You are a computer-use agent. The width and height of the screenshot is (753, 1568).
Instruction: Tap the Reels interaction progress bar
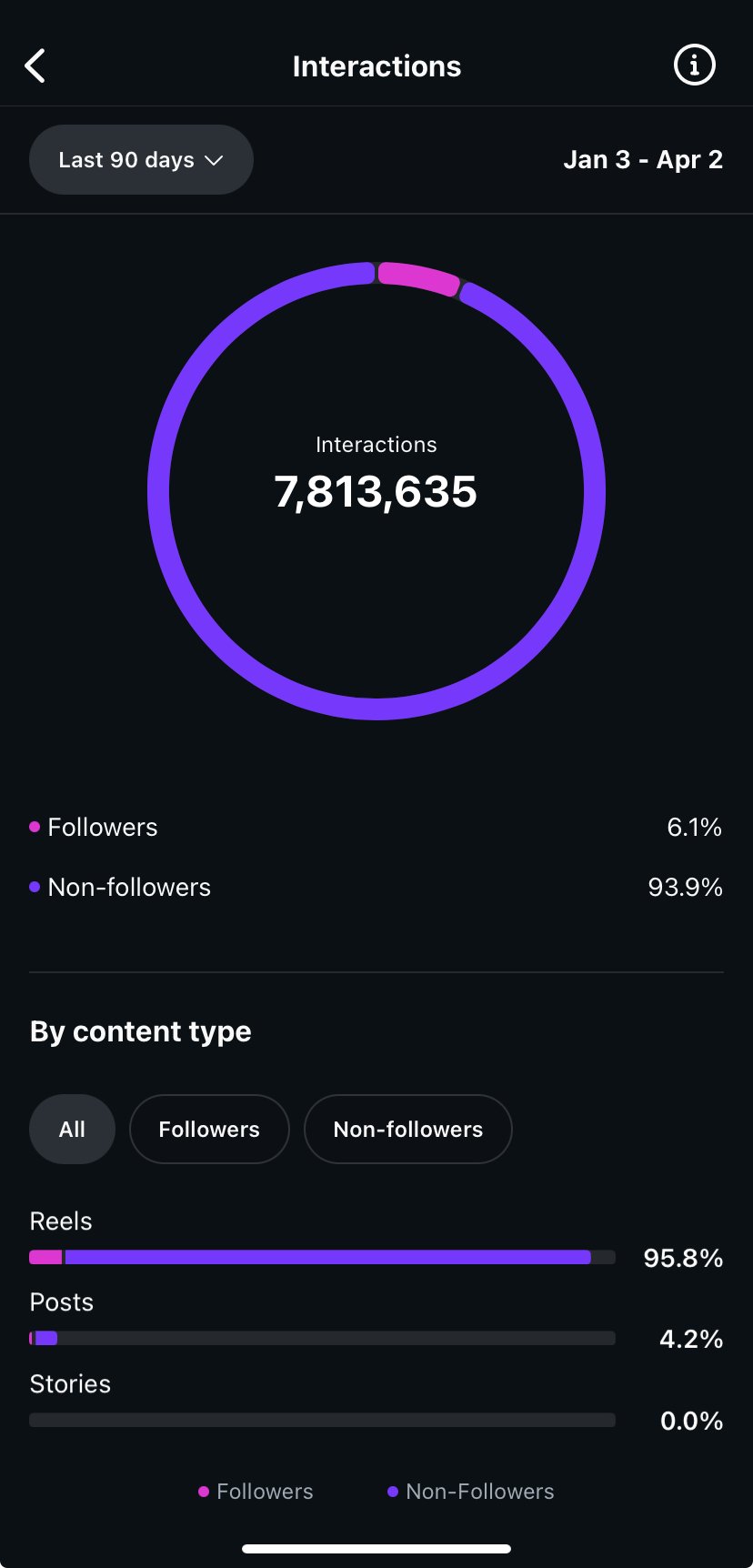[x=322, y=1257]
